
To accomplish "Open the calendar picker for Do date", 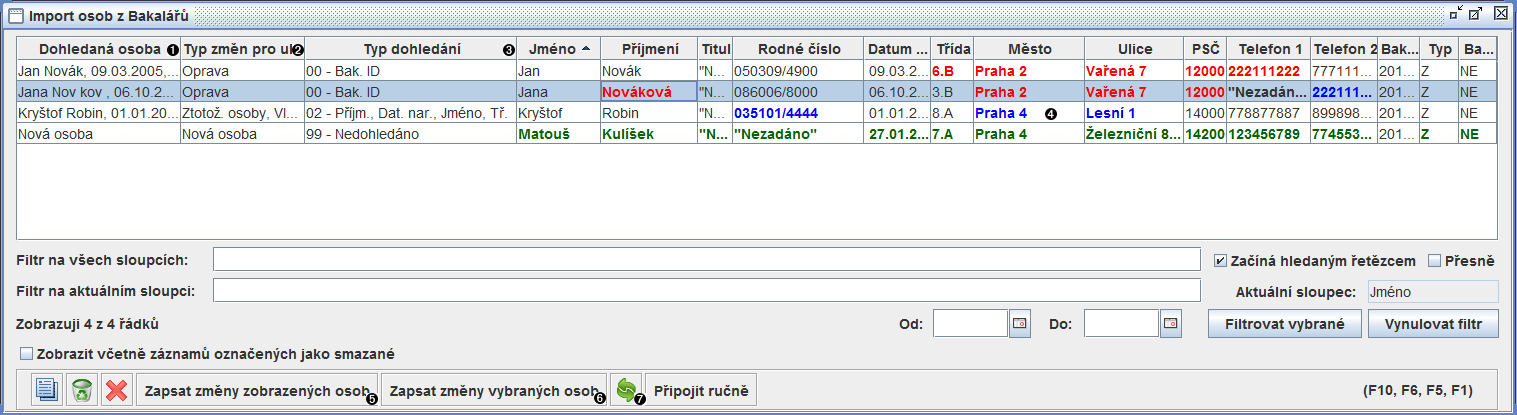I will coord(1170,324).
